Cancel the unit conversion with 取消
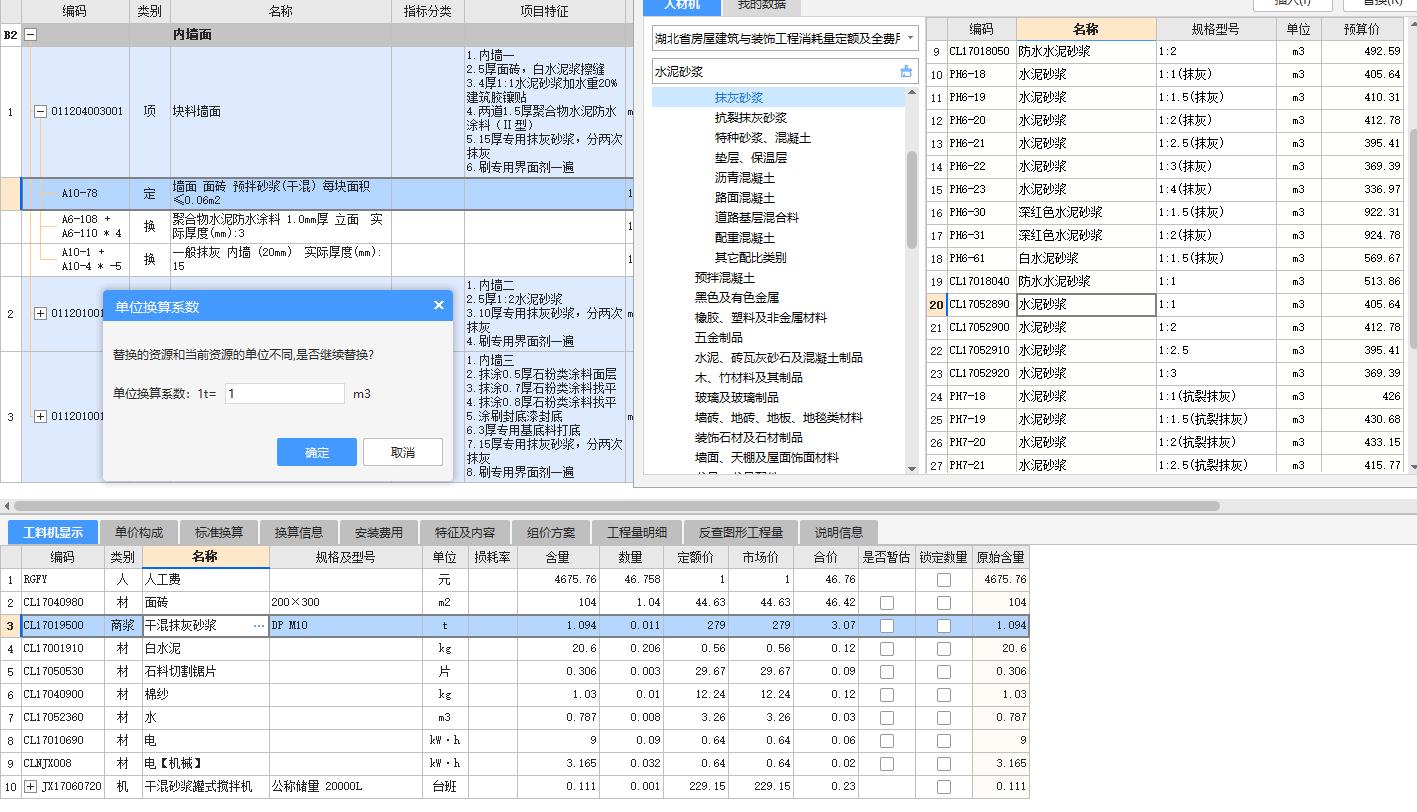 tap(403, 452)
